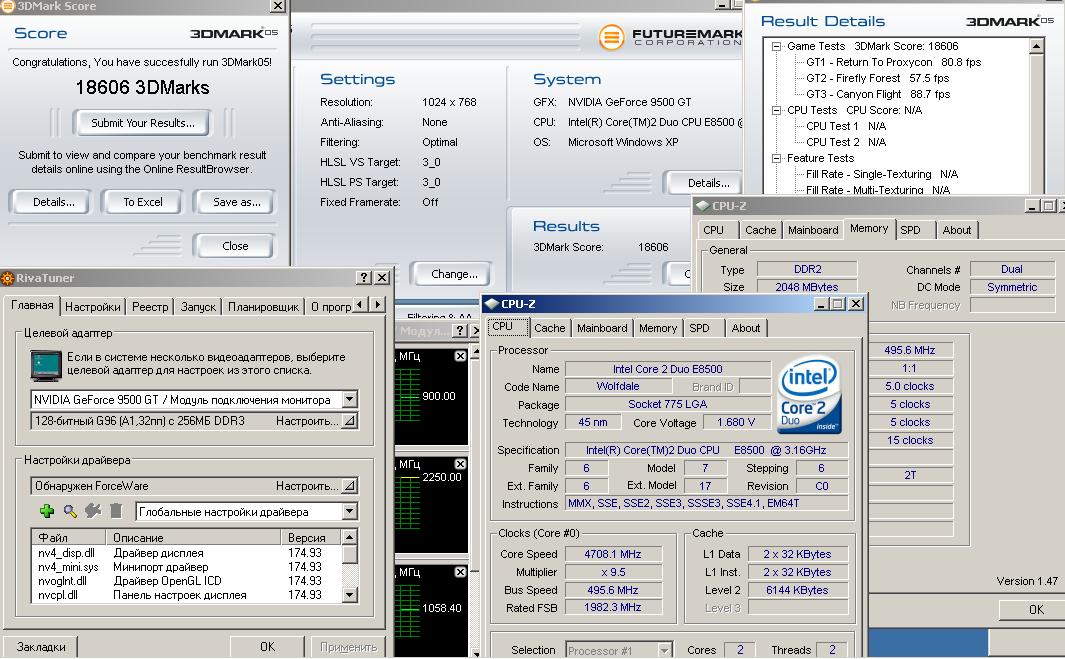Collapse the CPU Tests tree node
Screen dimensions: 1065x659
click(776, 110)
